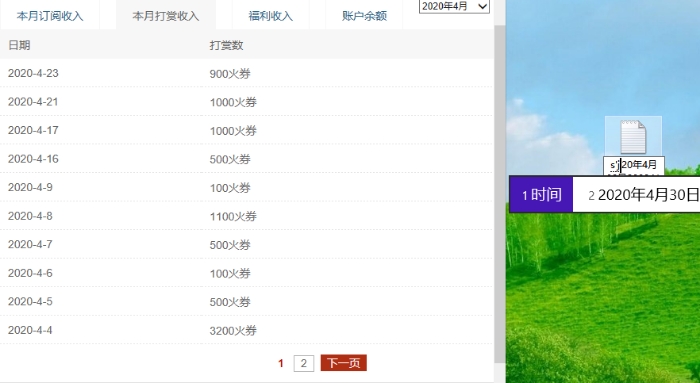Select 500火券 in the 2020-4-7 row
The image size is (700, 383).
[230, 245]
